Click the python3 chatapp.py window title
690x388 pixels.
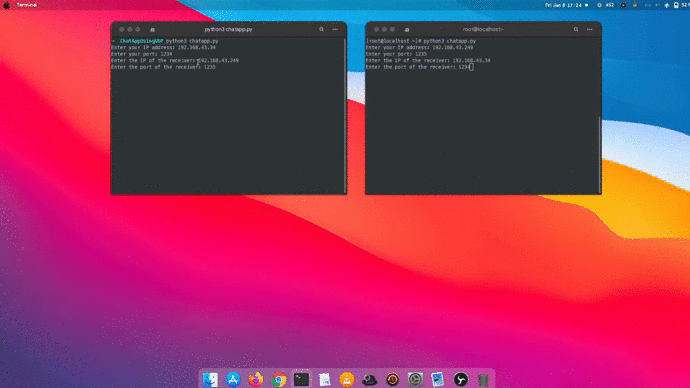pos(228,29)
